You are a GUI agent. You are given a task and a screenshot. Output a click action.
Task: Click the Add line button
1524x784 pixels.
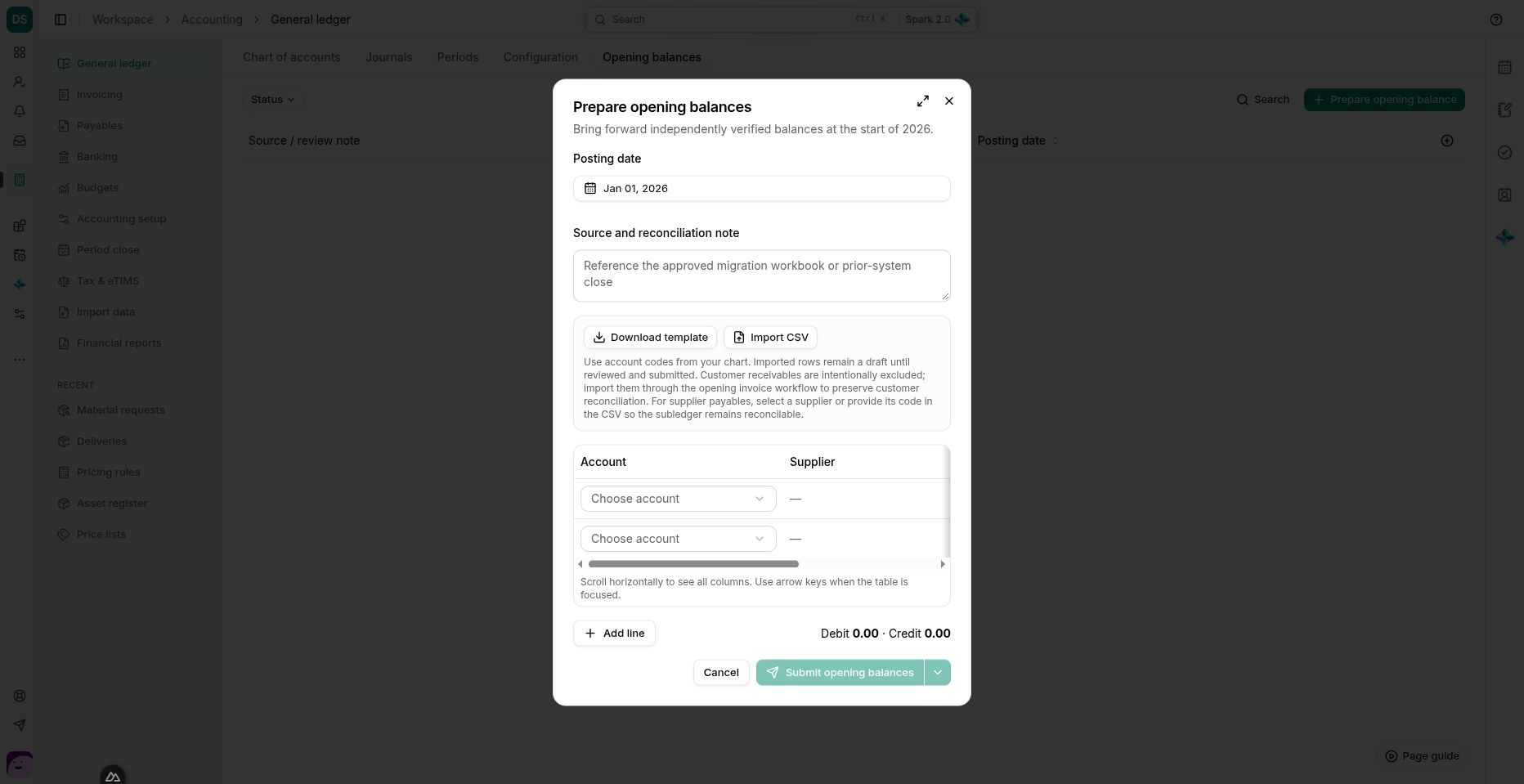pos(614,634)
